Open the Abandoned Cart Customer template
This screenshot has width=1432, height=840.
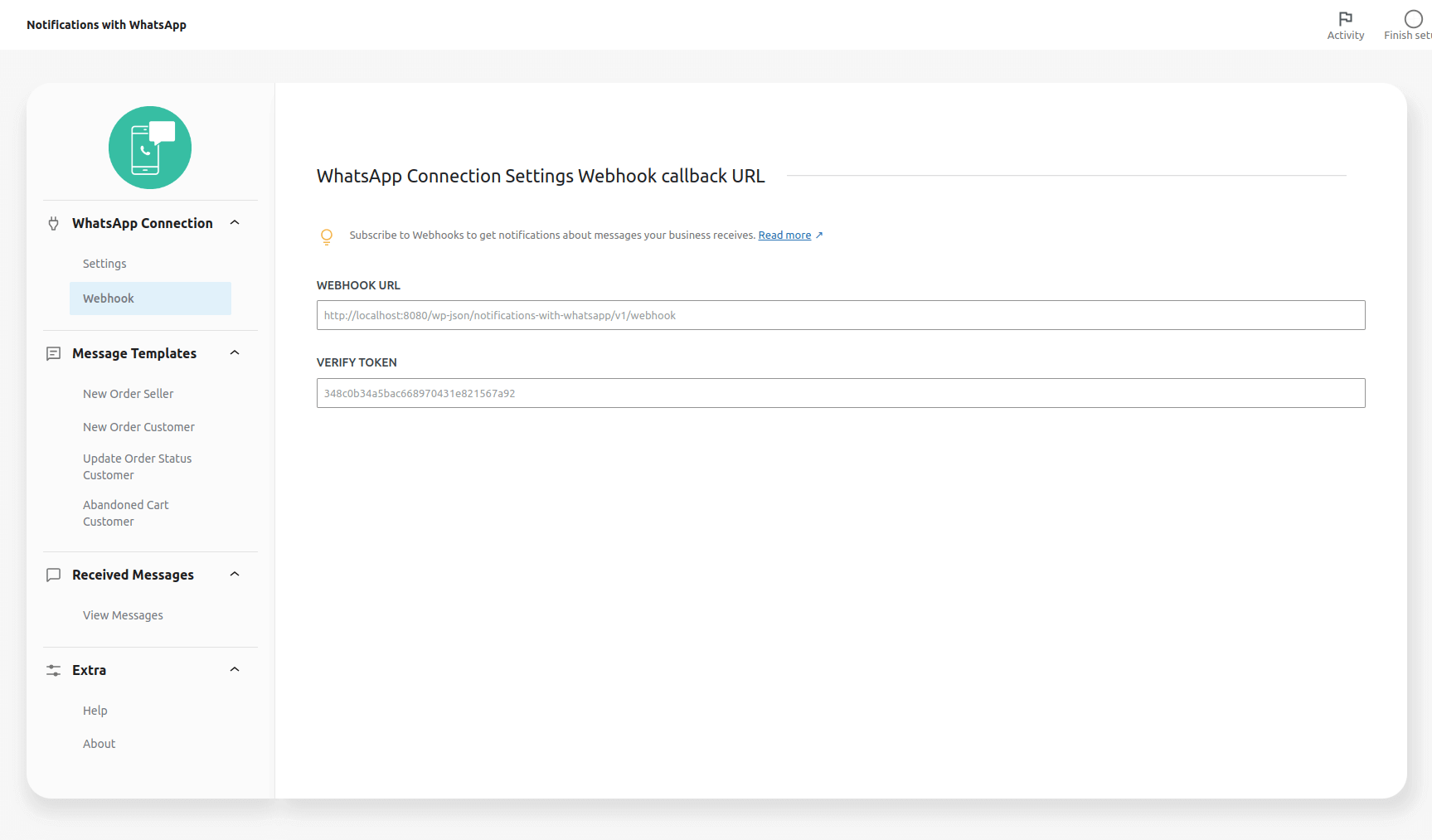click(x=125, y=512)
